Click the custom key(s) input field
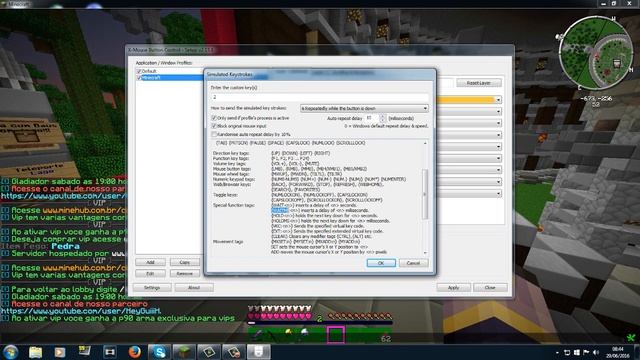Viewport: 640px width, 360px height. pyautogui.click(x=320, y=97)
